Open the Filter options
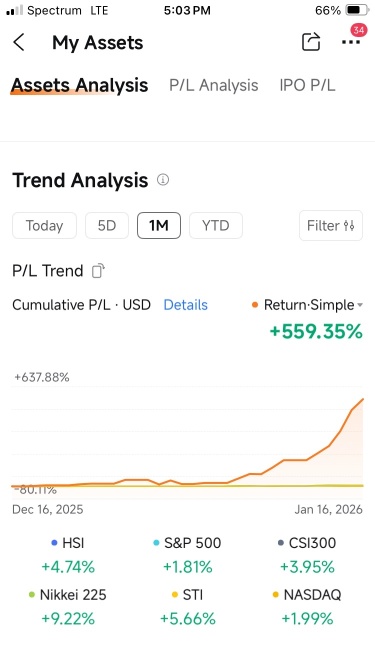This screenshot has width=375, height=667. tap(331, 225)
